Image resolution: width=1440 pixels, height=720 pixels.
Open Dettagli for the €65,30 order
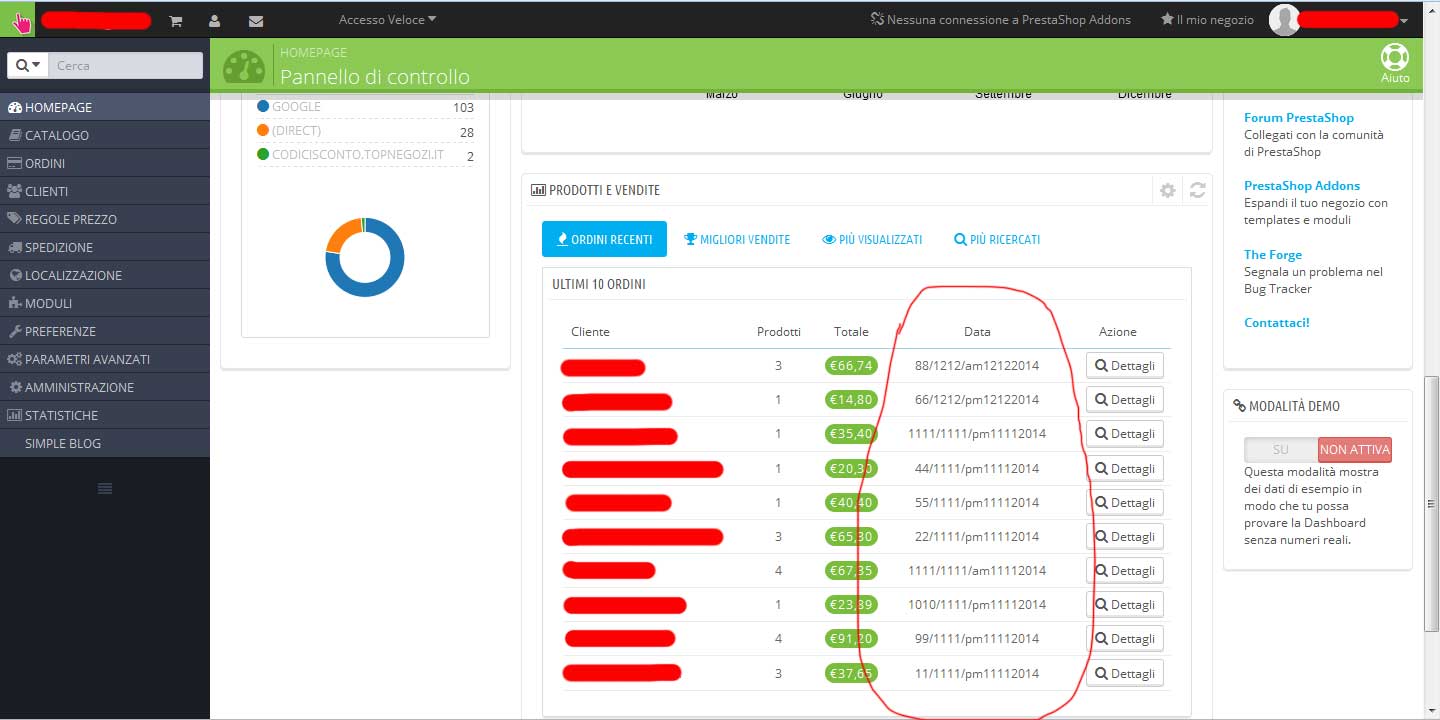click(1125, 536)
